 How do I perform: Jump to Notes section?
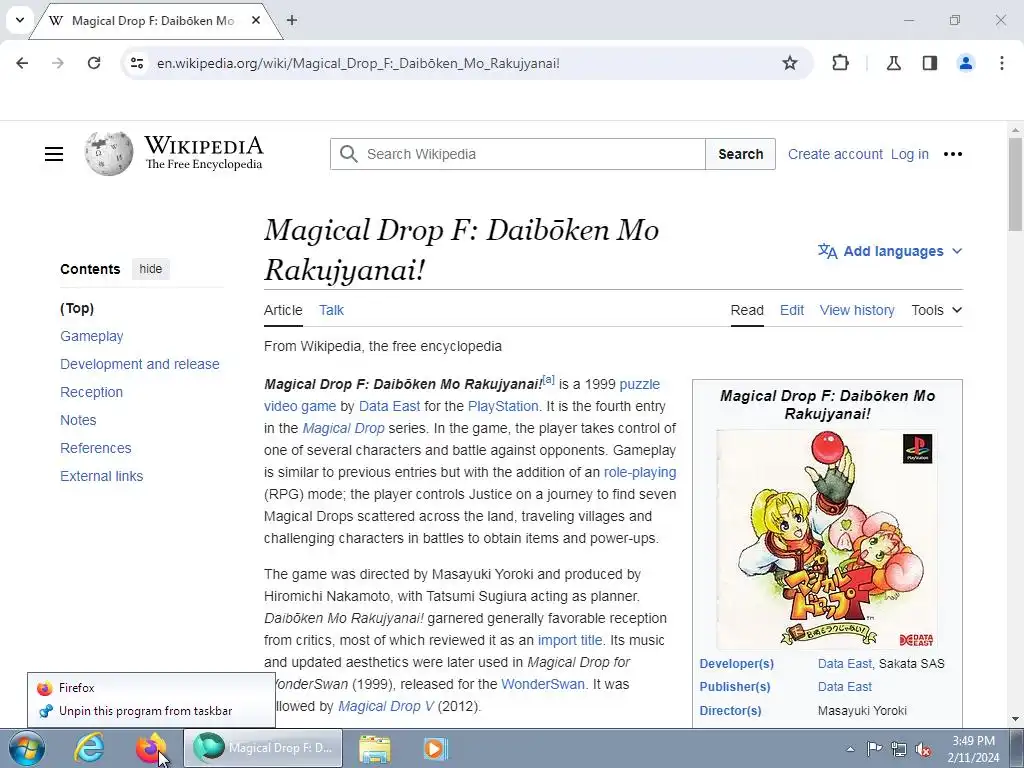(x=78, y=421)
